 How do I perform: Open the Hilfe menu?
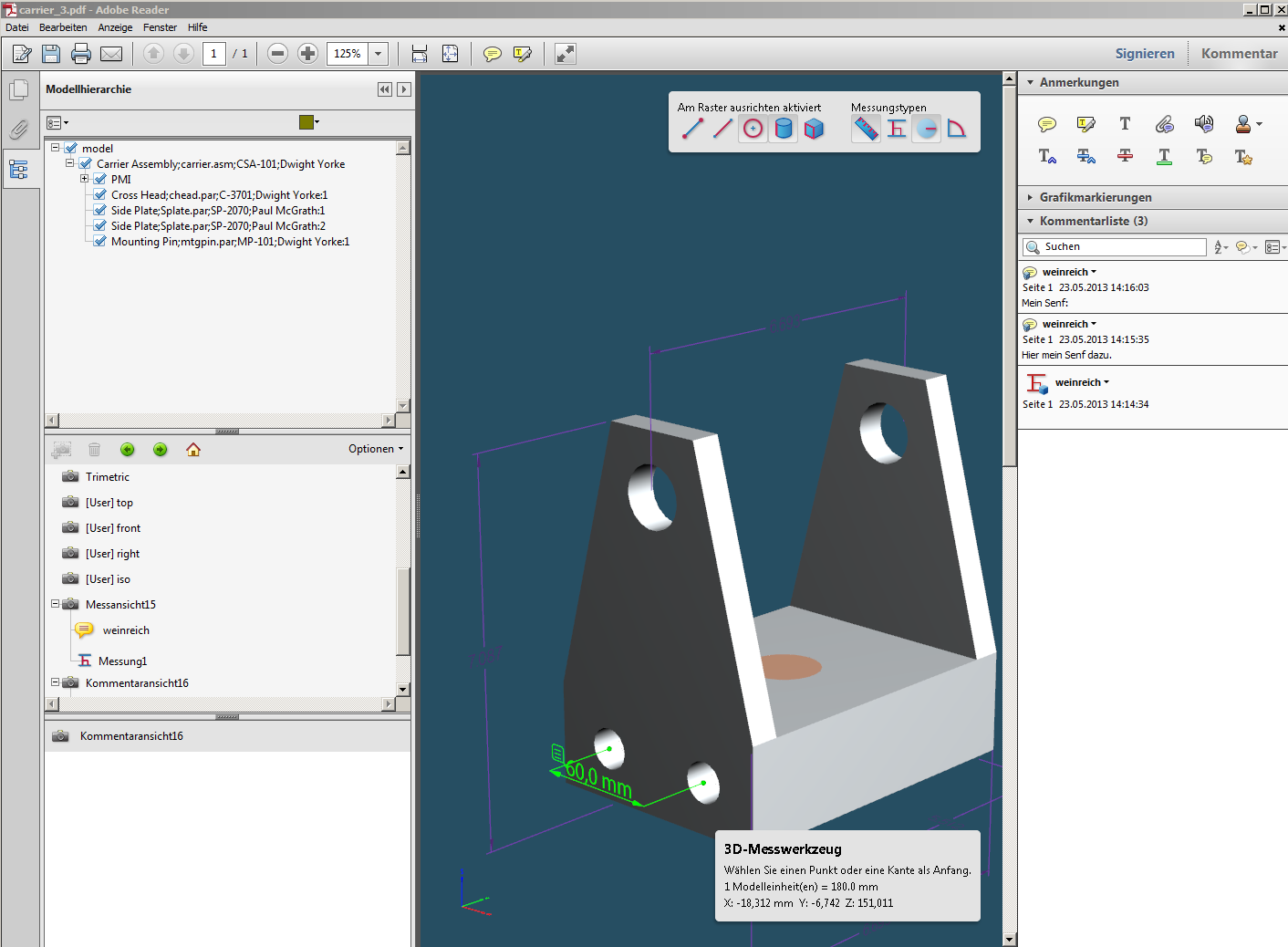click(x=197, y=27)
